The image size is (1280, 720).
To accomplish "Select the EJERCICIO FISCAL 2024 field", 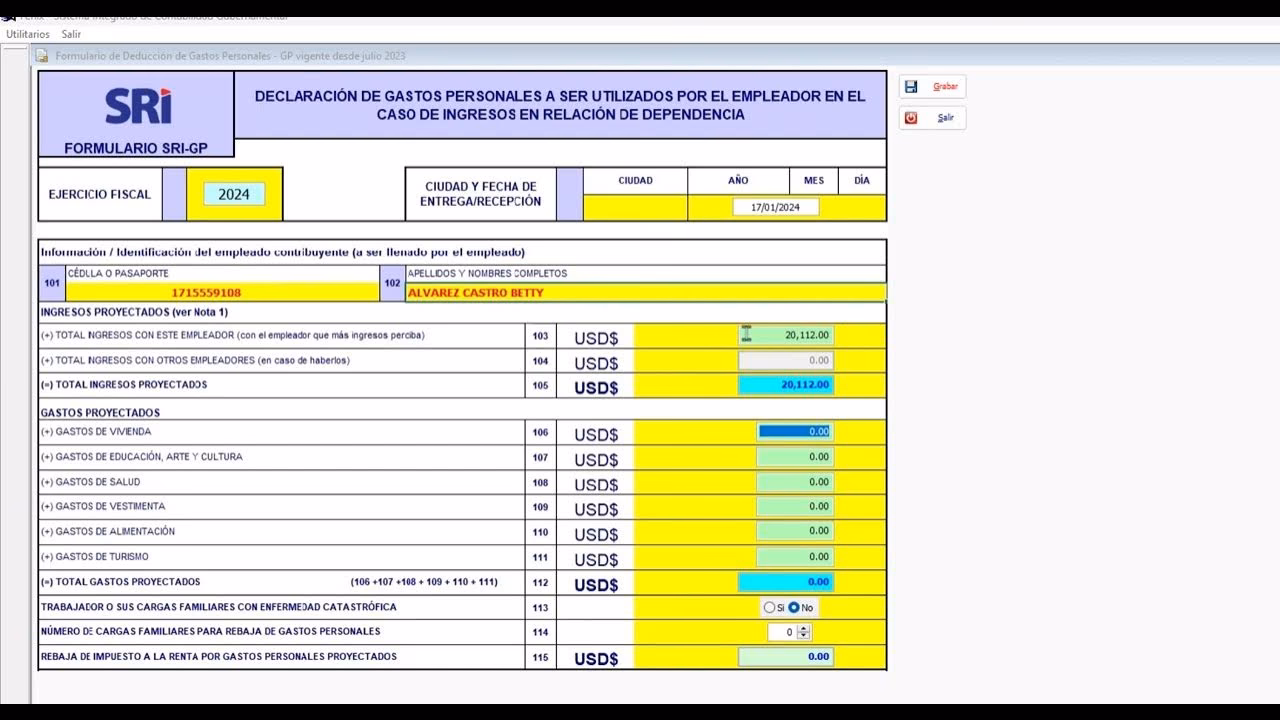I will click(x=233, y=193).
